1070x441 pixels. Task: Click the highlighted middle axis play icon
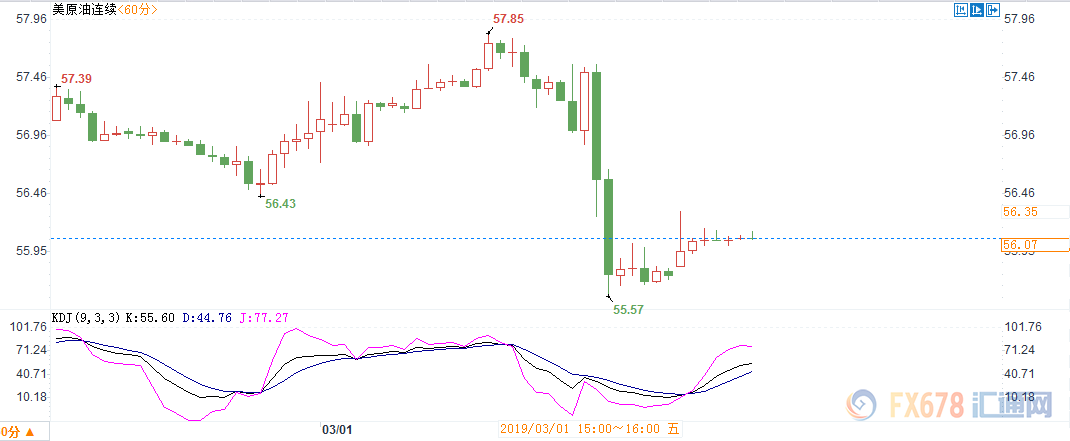click(976, 11)
